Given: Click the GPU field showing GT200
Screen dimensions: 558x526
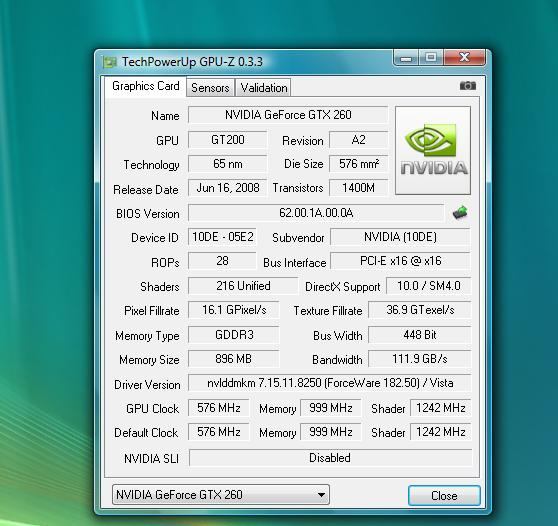Looking at the screenshot, I should tap(227, 140).
